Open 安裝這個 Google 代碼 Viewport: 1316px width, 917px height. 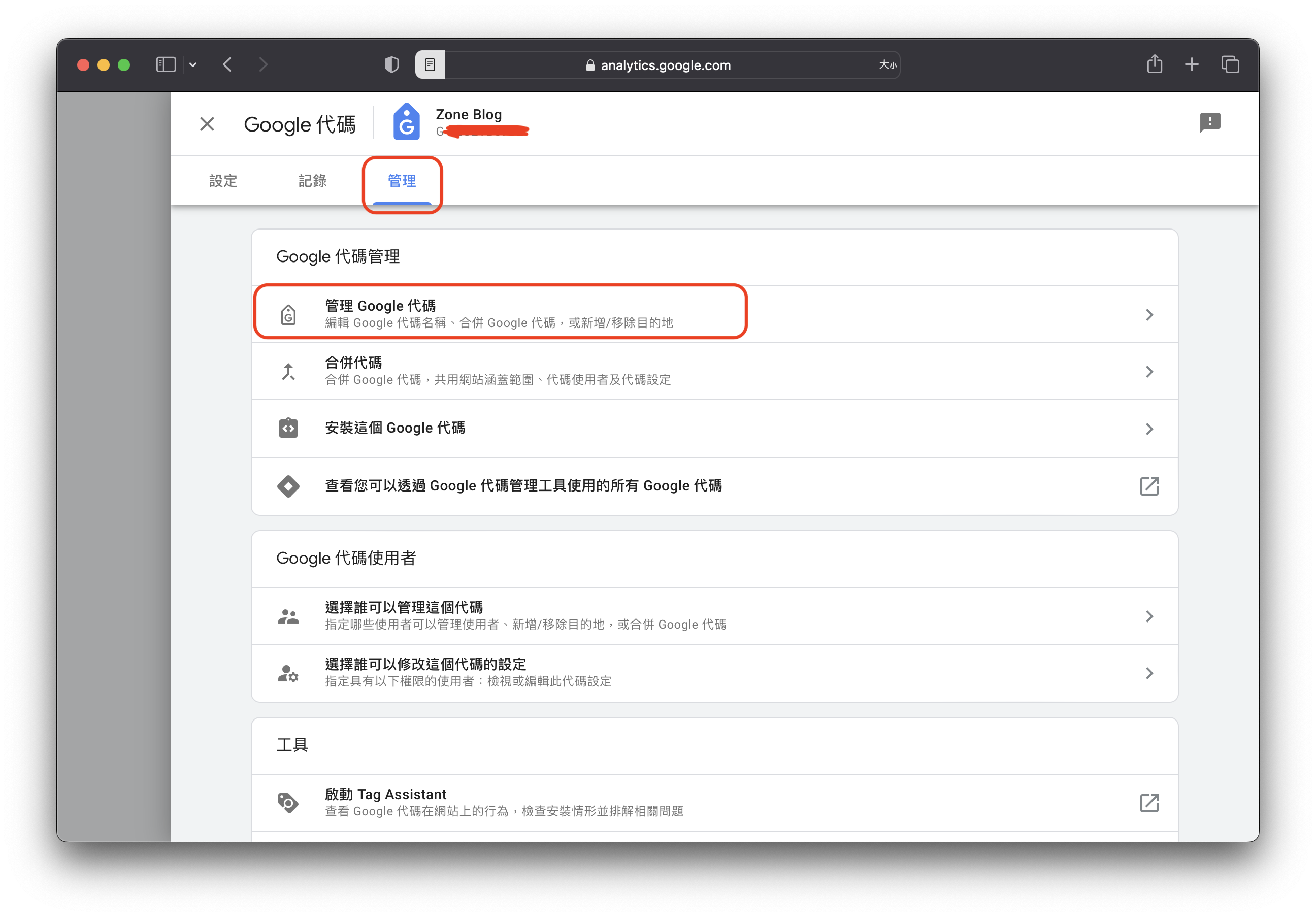(714, 429)
